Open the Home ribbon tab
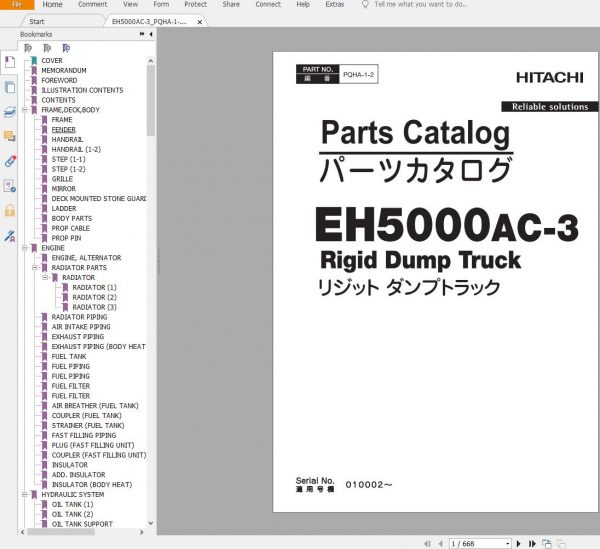The width and height of the screenshot is (600, 549). point(52,5)
